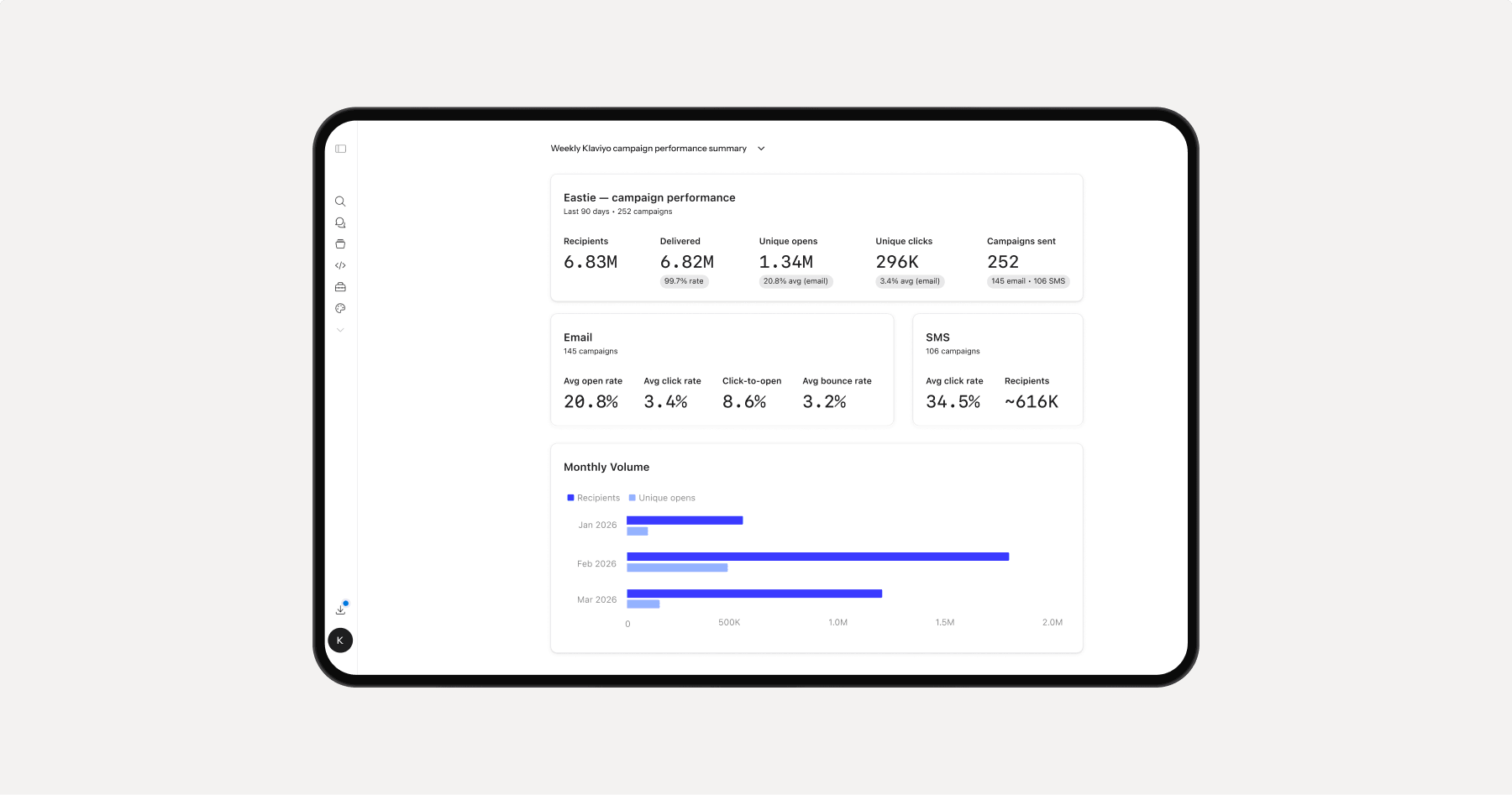Click the 8.6% click-to-open value
This screenshot has width=1512, height=795.
744,402
